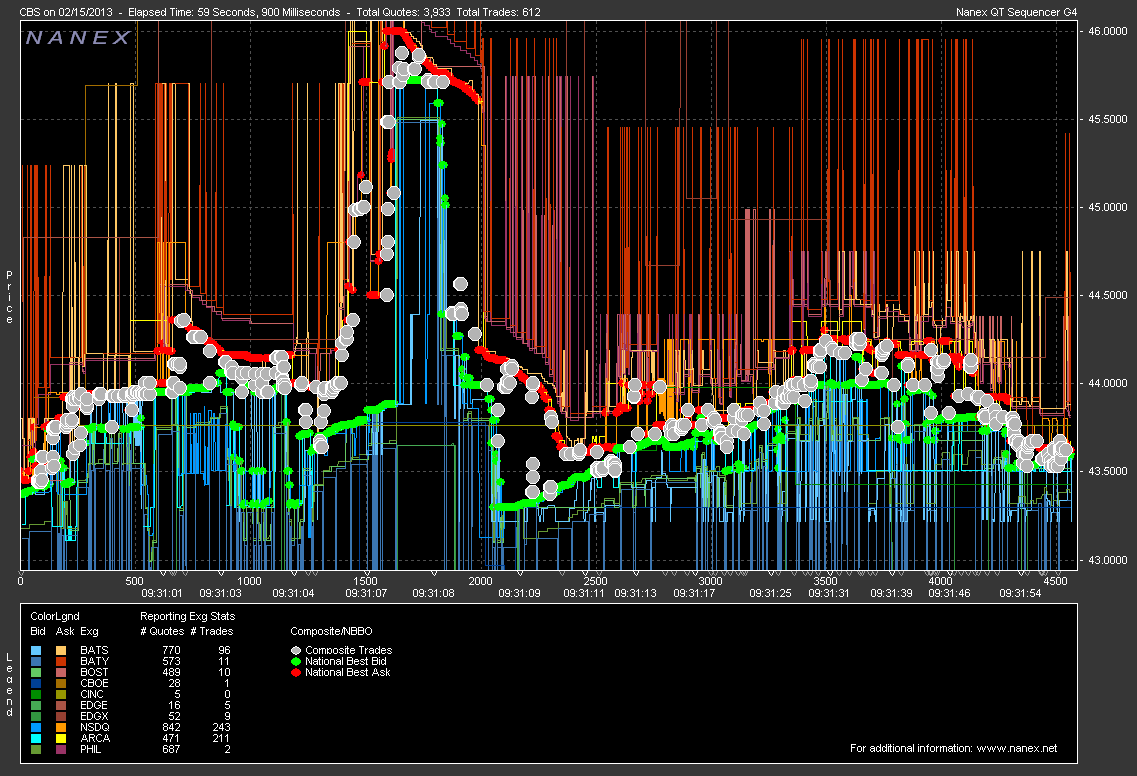
Task: Click the National Best Bid green legend marker
Action: (x=296, y=661)
